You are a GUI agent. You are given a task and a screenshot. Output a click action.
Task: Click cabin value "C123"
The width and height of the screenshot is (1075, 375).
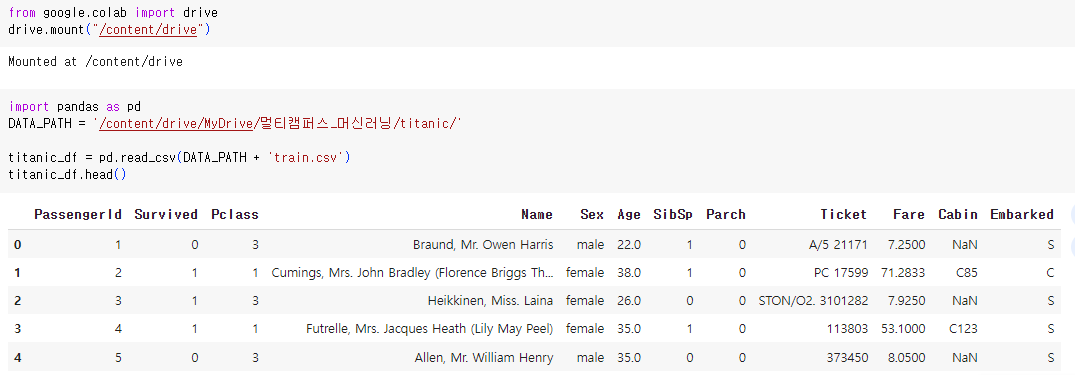(963, 329)
